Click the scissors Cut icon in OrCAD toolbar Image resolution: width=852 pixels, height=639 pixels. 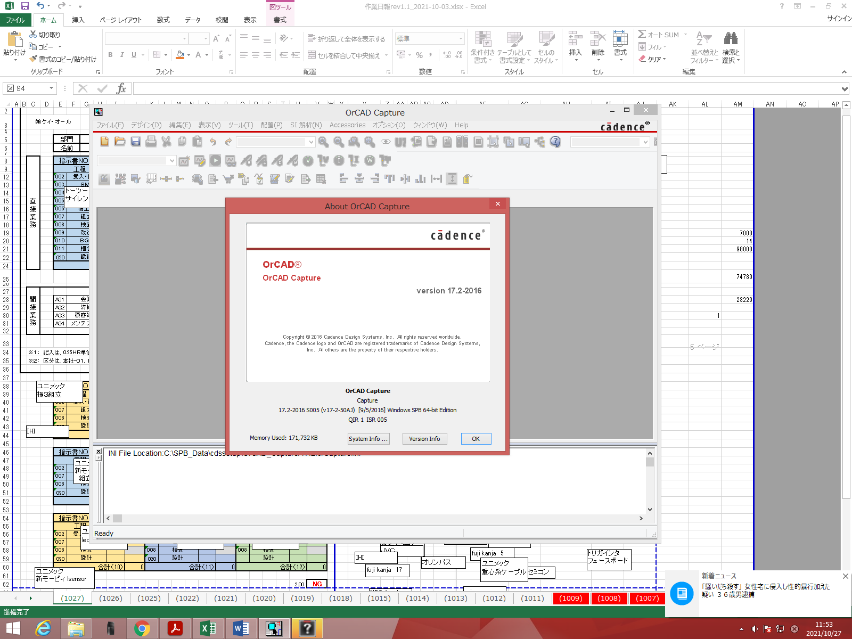pyautogui.click(x=166, y=142)
